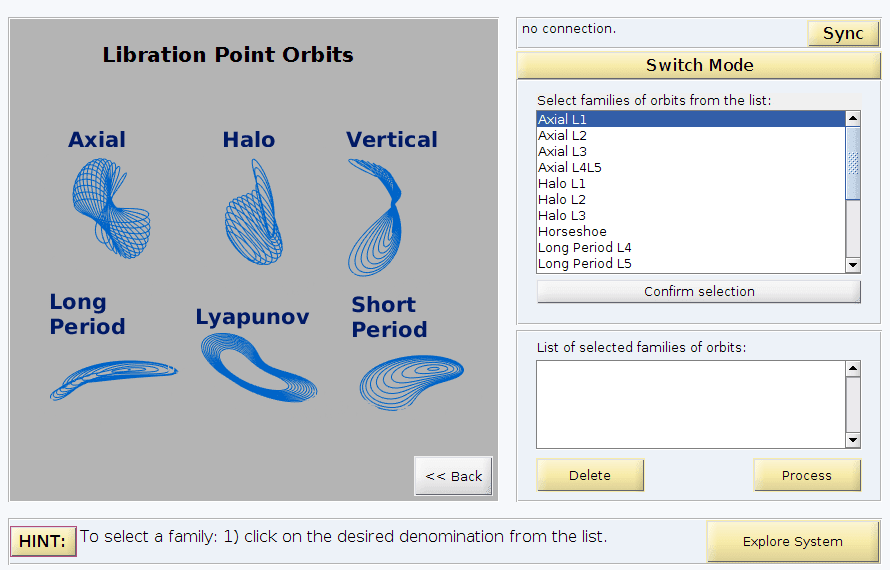Click the Axial orbit family illustration
The image size is (890, 570).
click(110, 208)
